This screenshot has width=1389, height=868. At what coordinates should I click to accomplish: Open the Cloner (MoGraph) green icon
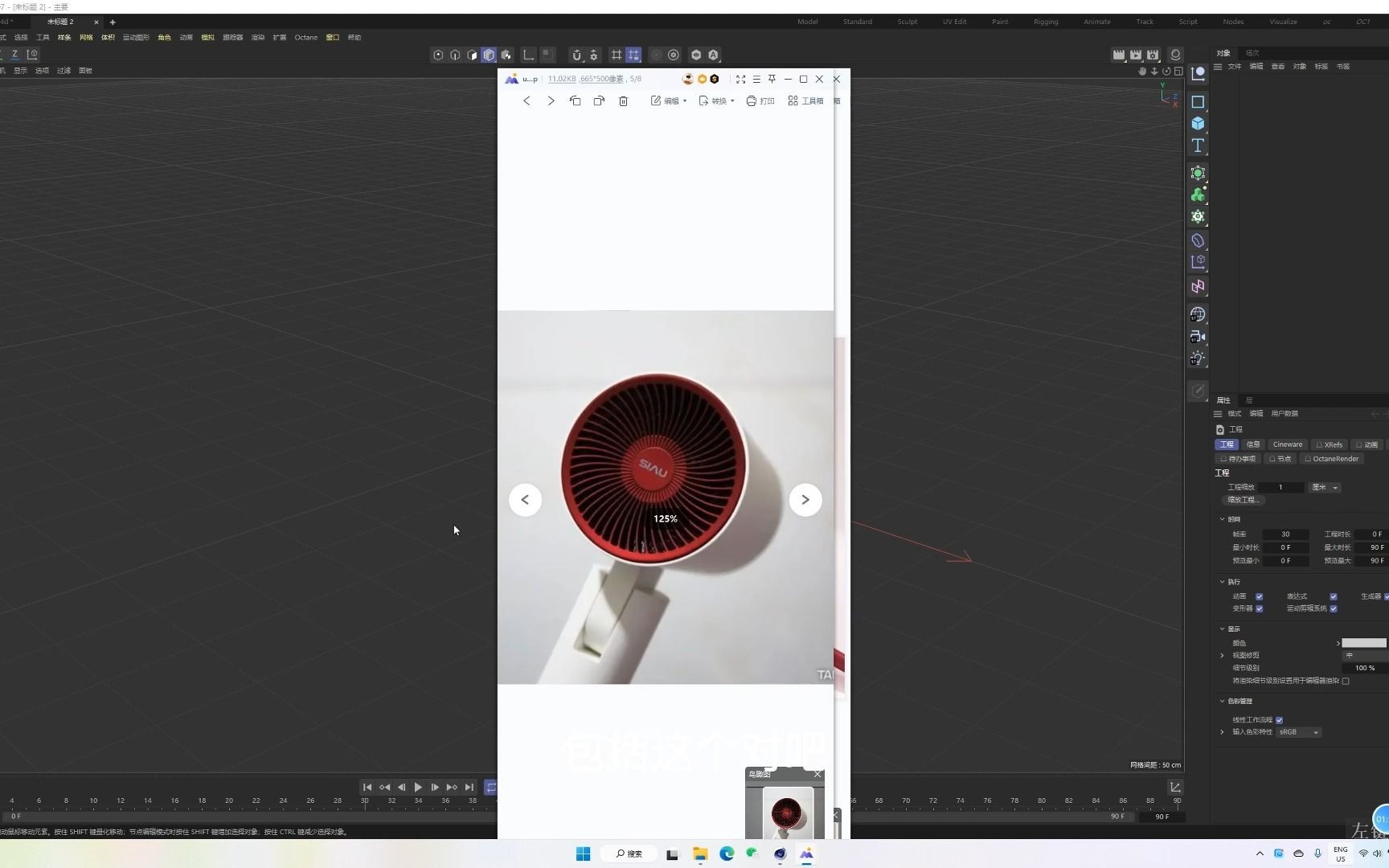[x=1198, y=194]
